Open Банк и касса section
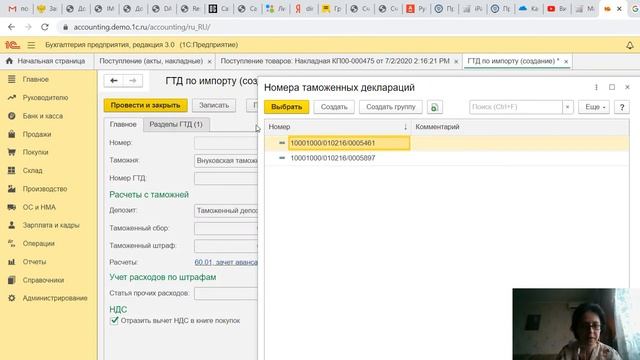This screenshot has height=360, width=640. [42, 116]
